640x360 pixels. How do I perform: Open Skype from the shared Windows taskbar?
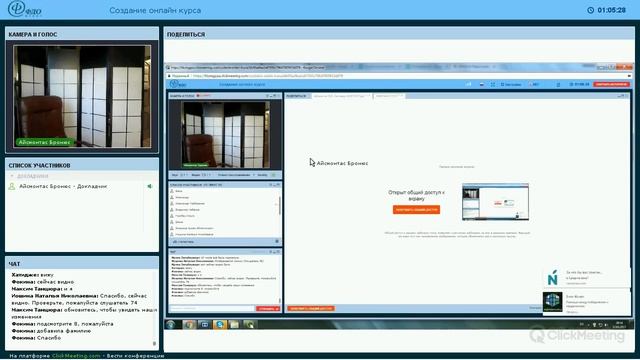220,324
